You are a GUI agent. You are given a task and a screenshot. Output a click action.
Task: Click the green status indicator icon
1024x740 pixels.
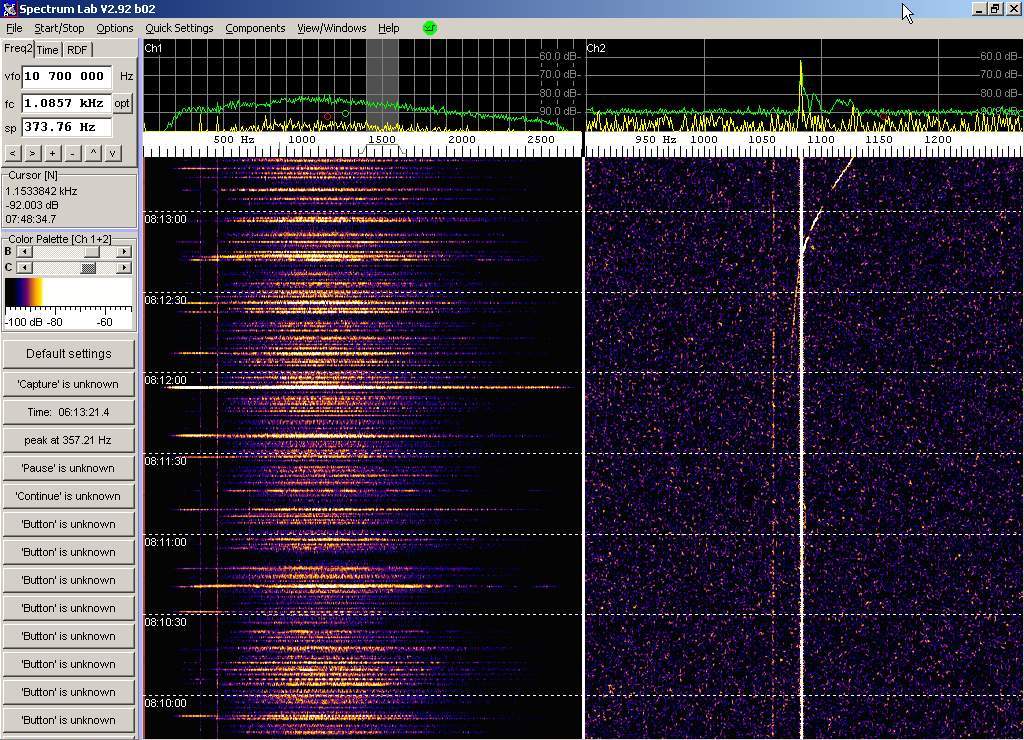click(430, 28)
